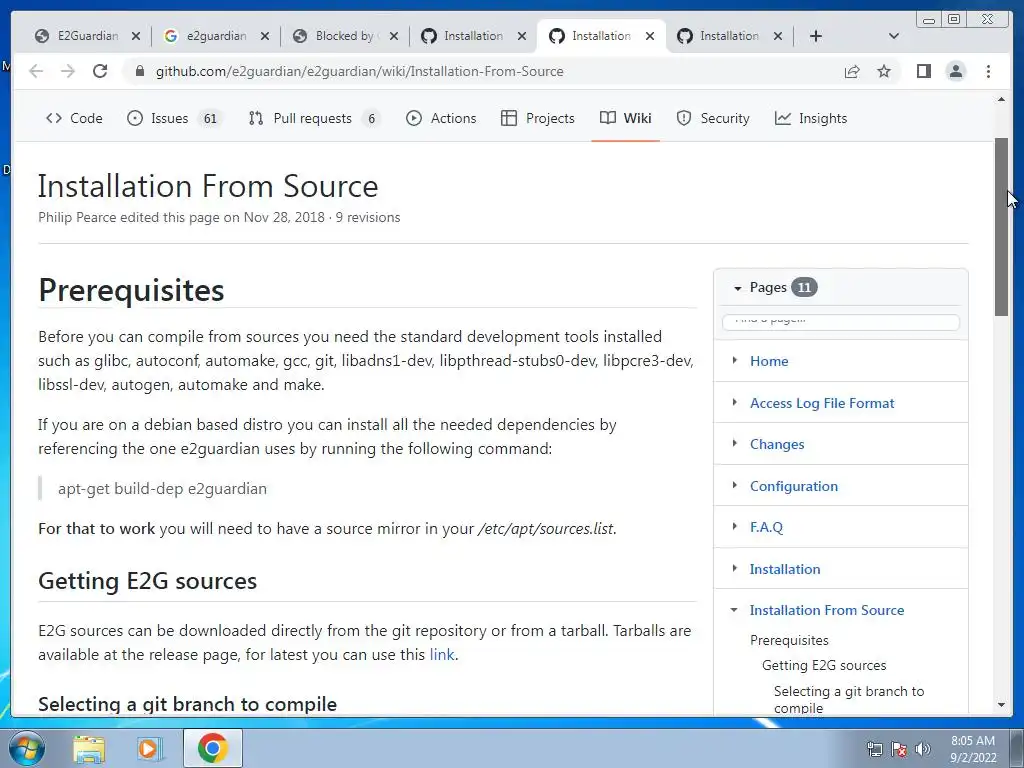Open the Installation From Source sidebar link
Viewport: 1024px width, 768px height.
coord(827,610)
